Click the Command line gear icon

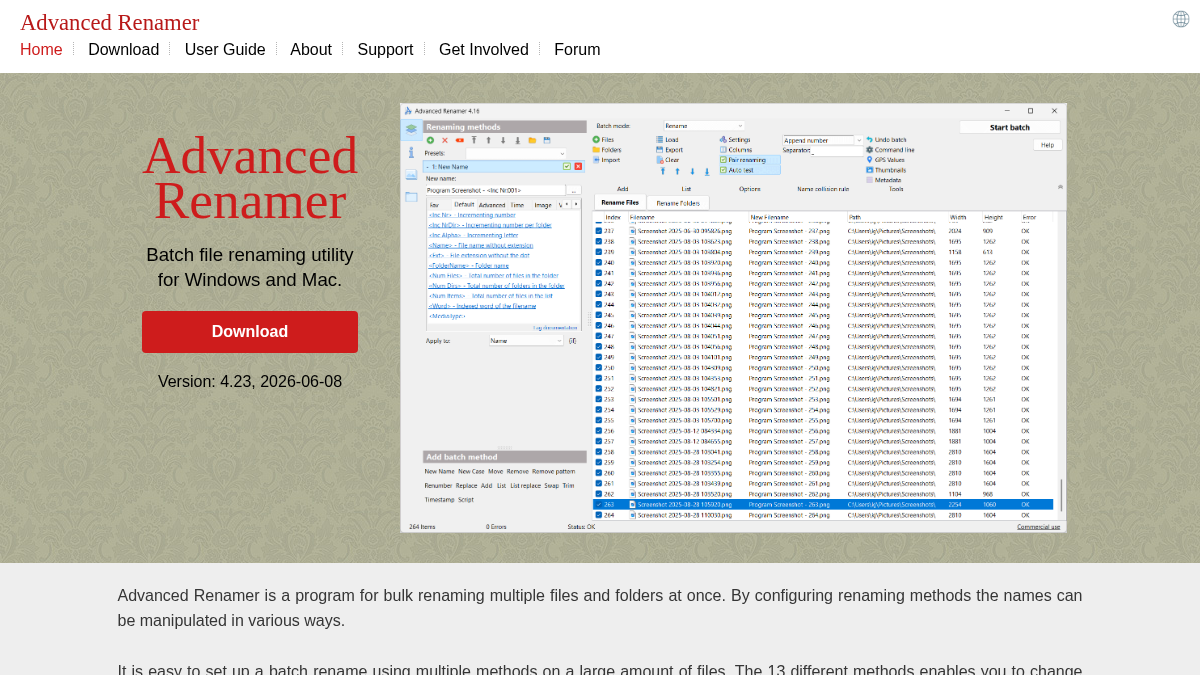(x=870, y=149)
